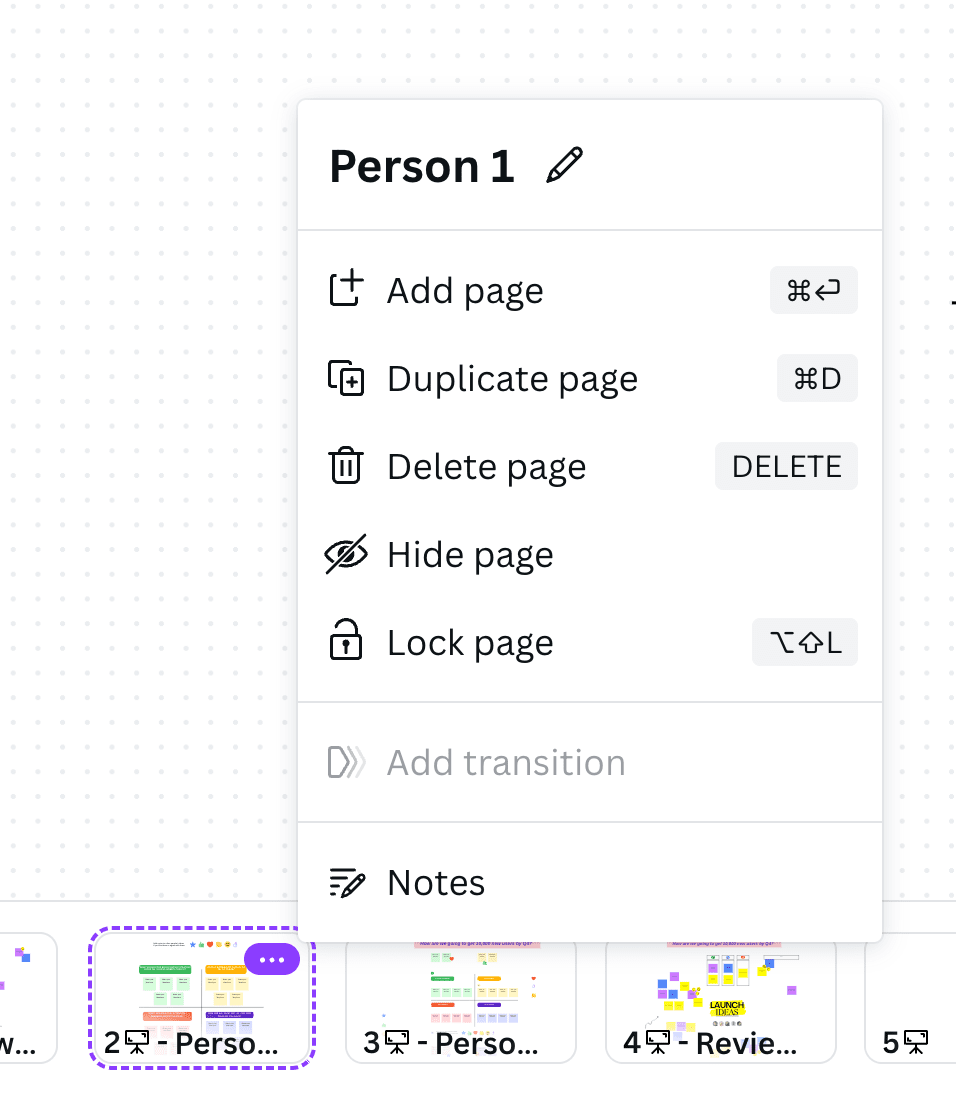Choose Duplicate page in the context menu

click(x=512, y=378)
